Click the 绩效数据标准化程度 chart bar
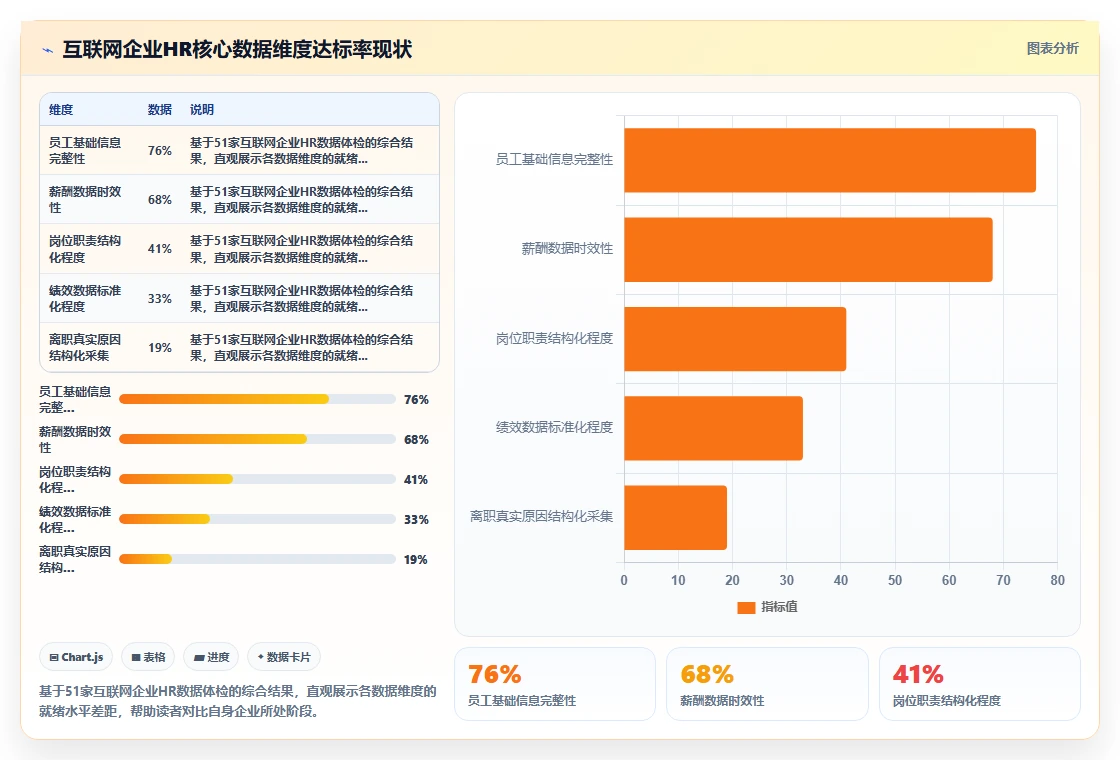The height and width of the screenshot is (760, 1120). (x=714, y=428)
